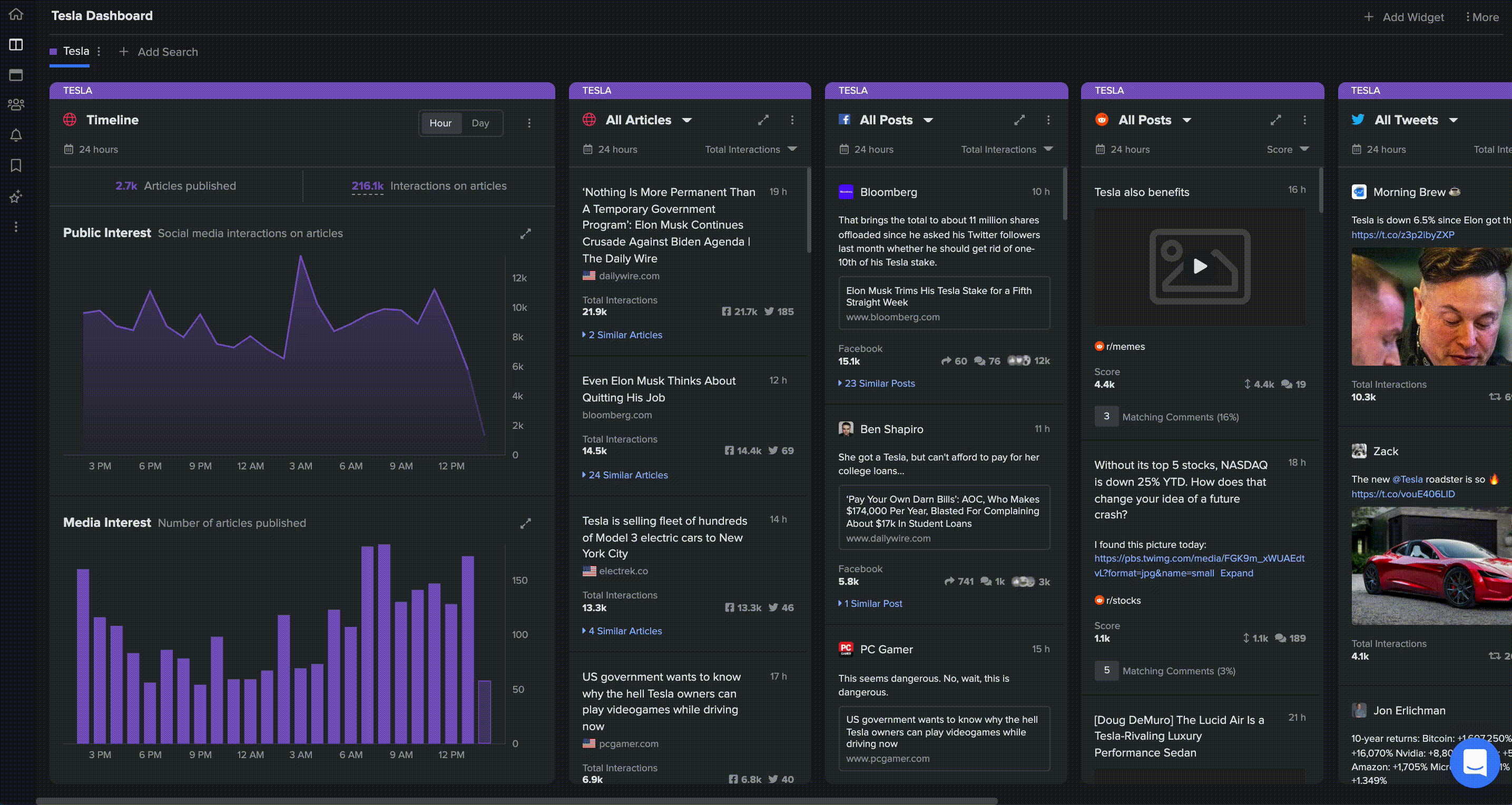
Task: Click the last faded bar in Media Interest
Action: tap(484, 712)
